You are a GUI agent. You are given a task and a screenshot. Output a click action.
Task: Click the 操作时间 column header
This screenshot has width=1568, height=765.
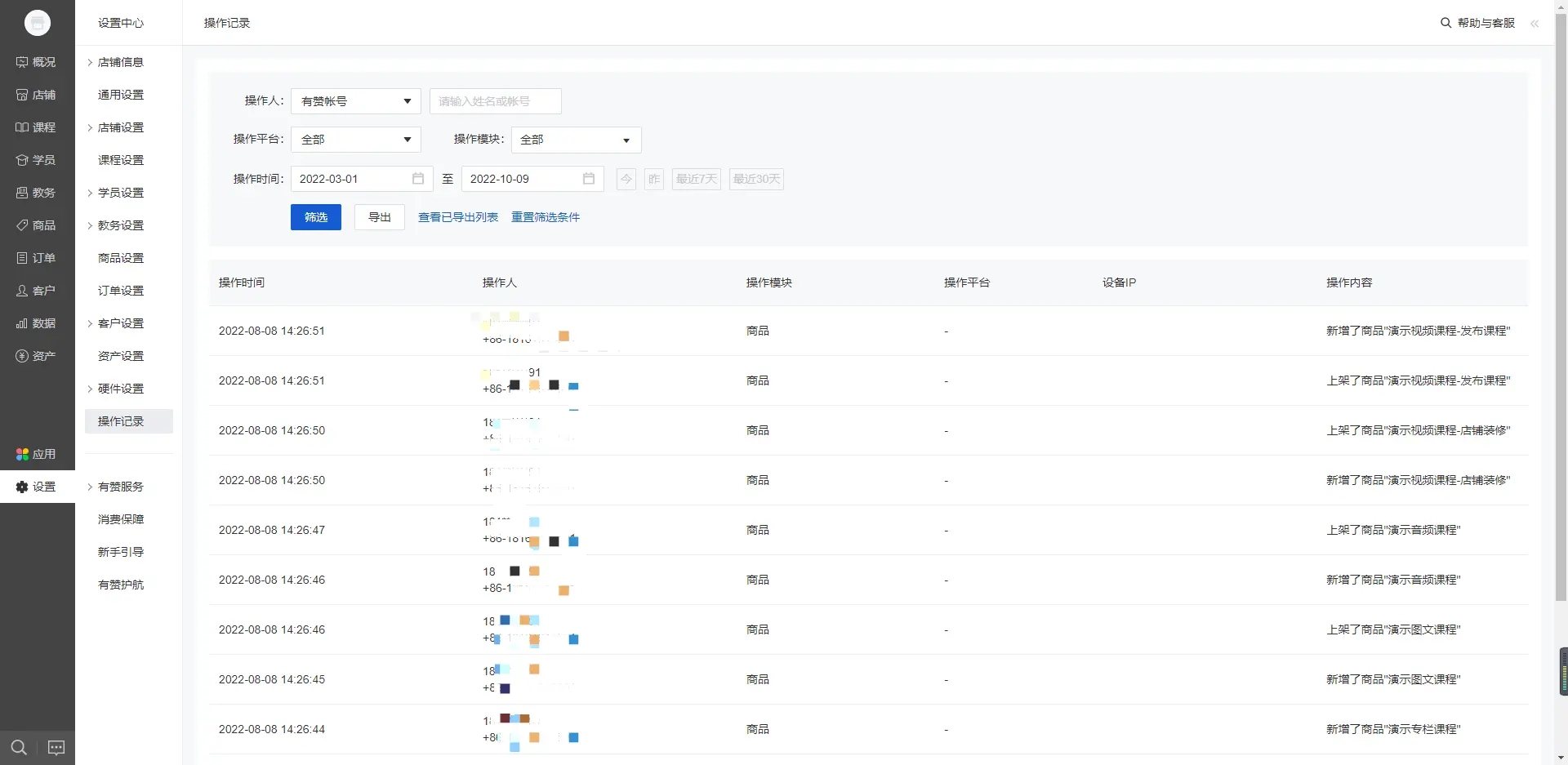[x=242, y=282]
